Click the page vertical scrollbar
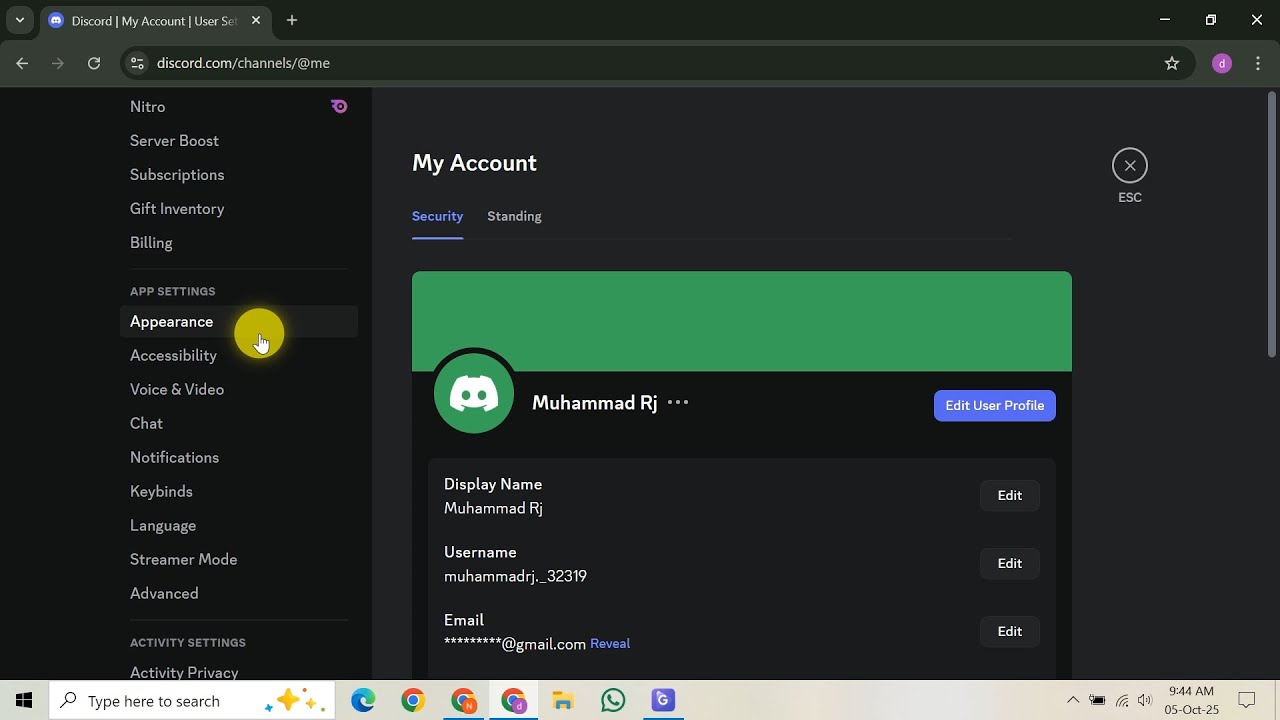 pyautogui.click(x=1272, y=224)
